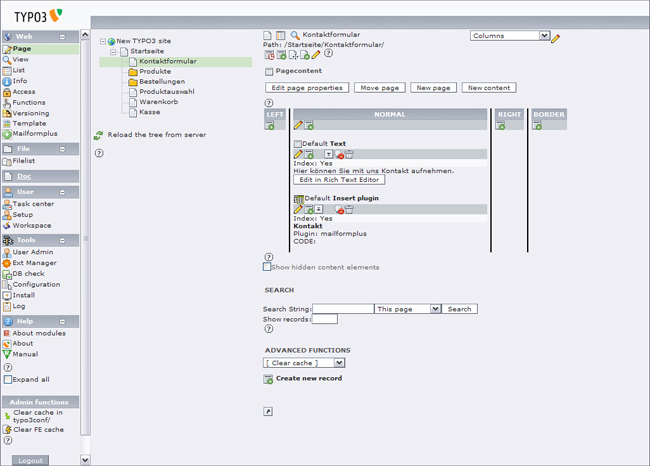Click the reload tree from server icon
Image resolution: width=650 pixels, height=466 pixels.
point(99,135)
